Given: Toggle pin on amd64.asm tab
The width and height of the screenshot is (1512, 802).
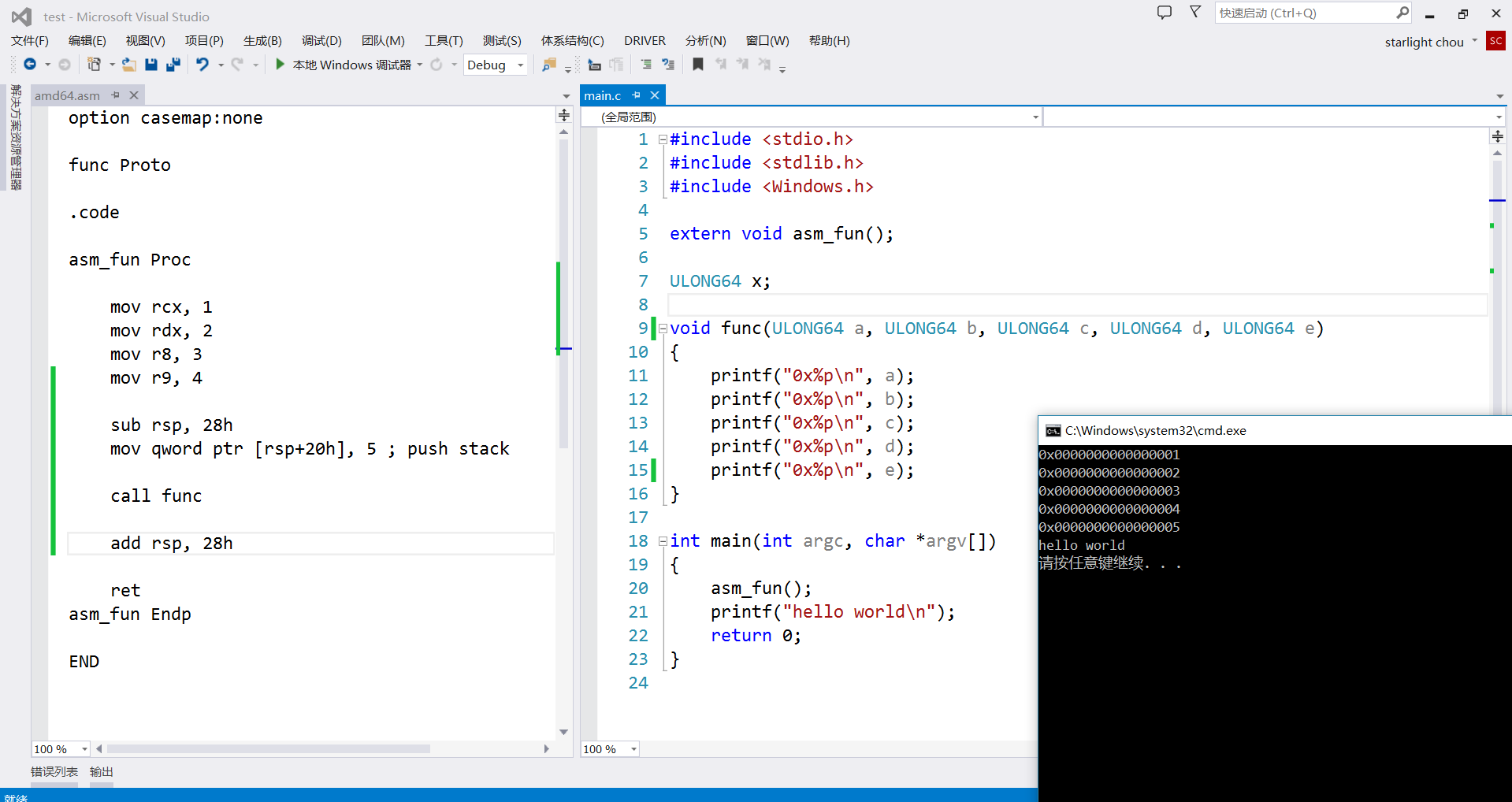Looking at the screenshot, I should [x=116, y=95].
